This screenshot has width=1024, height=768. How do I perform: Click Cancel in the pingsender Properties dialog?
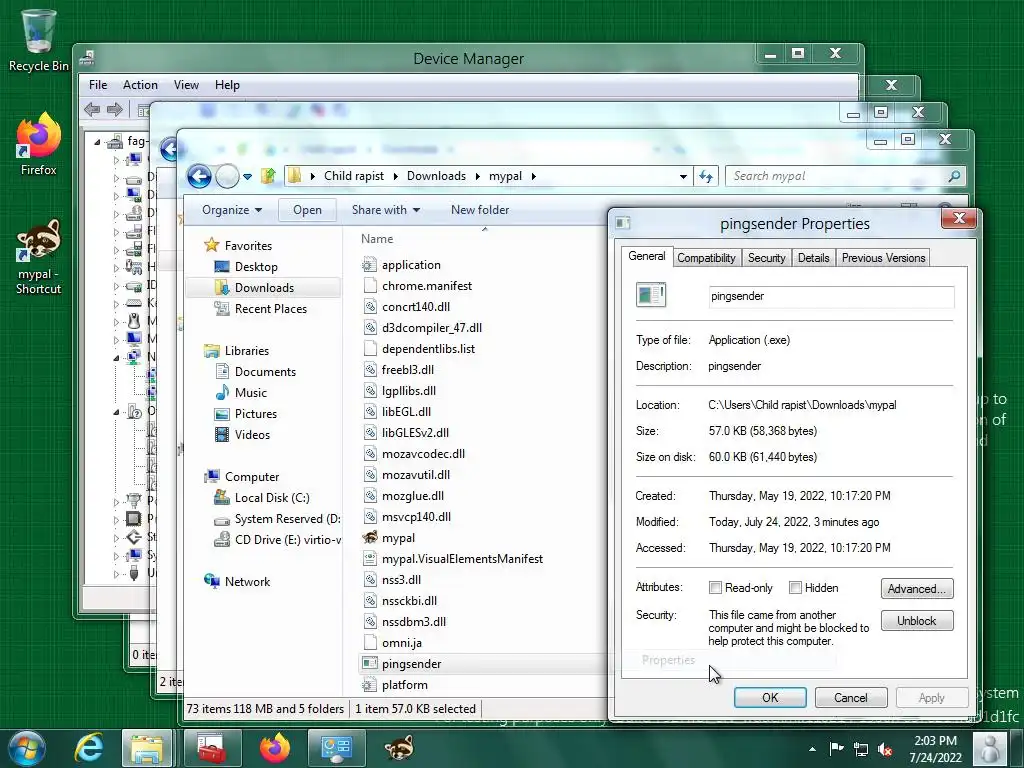coord(850,697)
